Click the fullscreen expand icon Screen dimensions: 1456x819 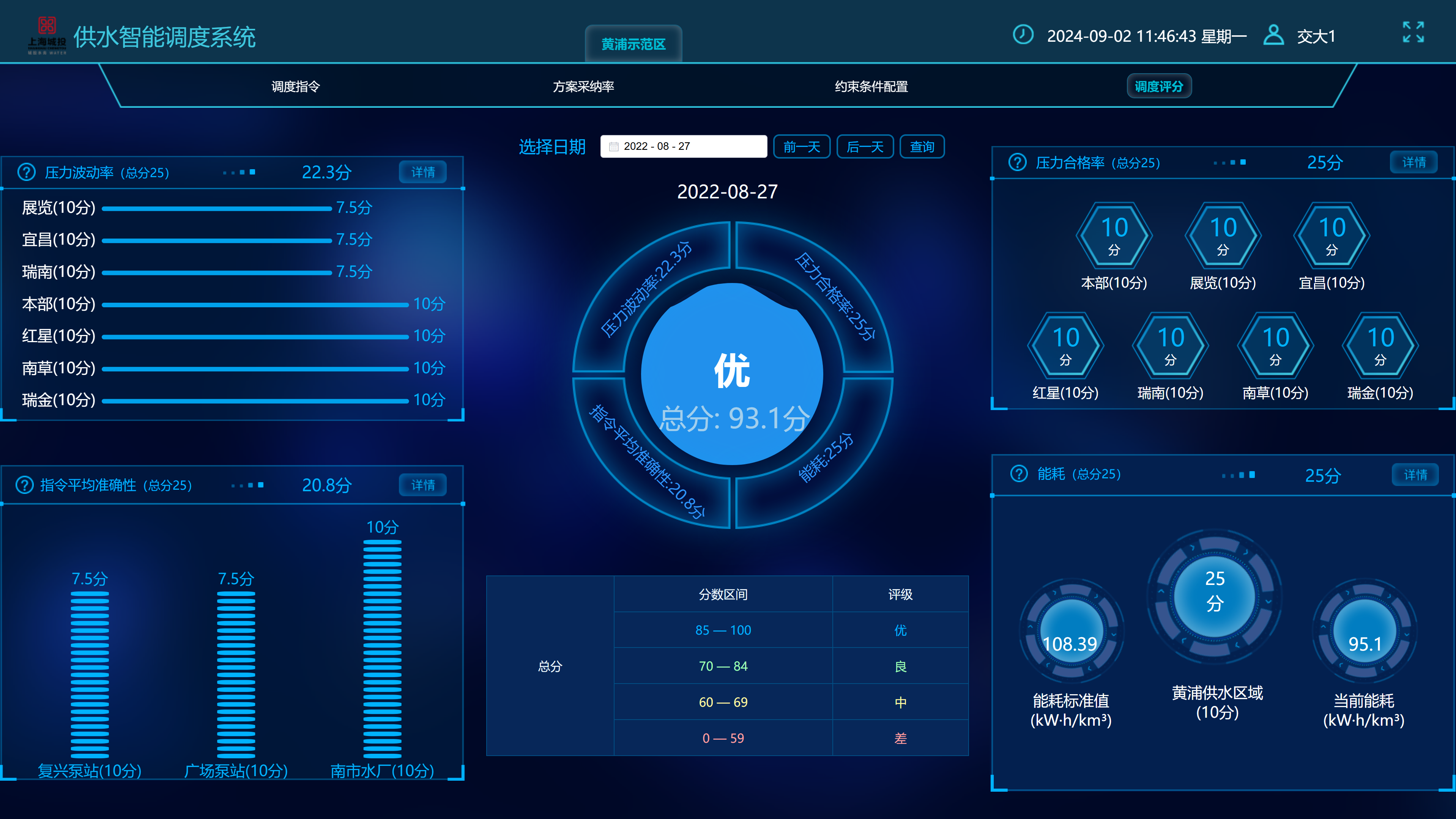(x=1413, y=32)
